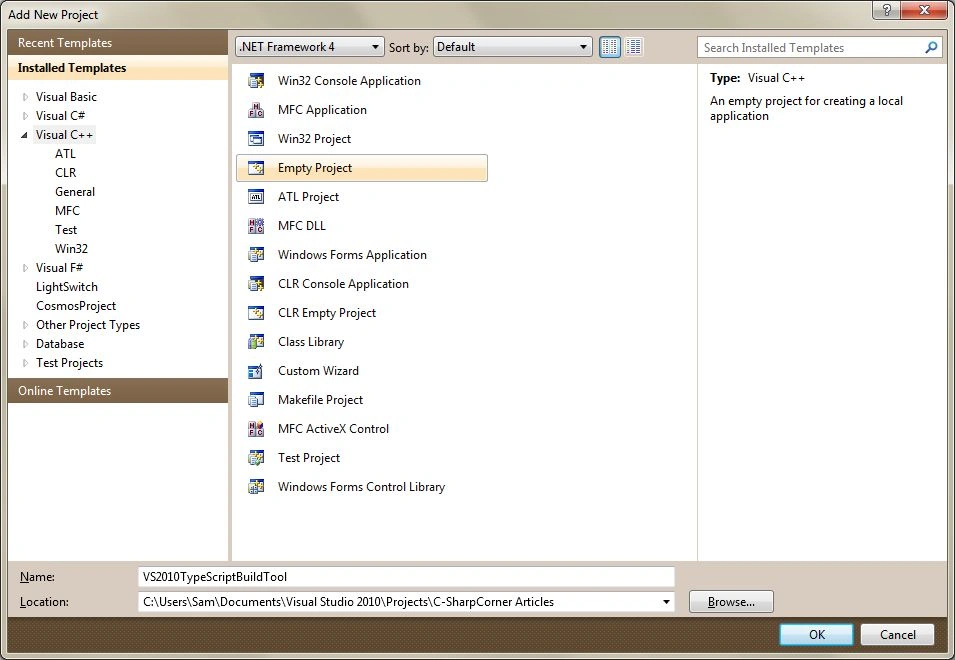This screenshot has width=955, height=660.
Task: Select General under Visual C++
Action: [x=75, y=192]
